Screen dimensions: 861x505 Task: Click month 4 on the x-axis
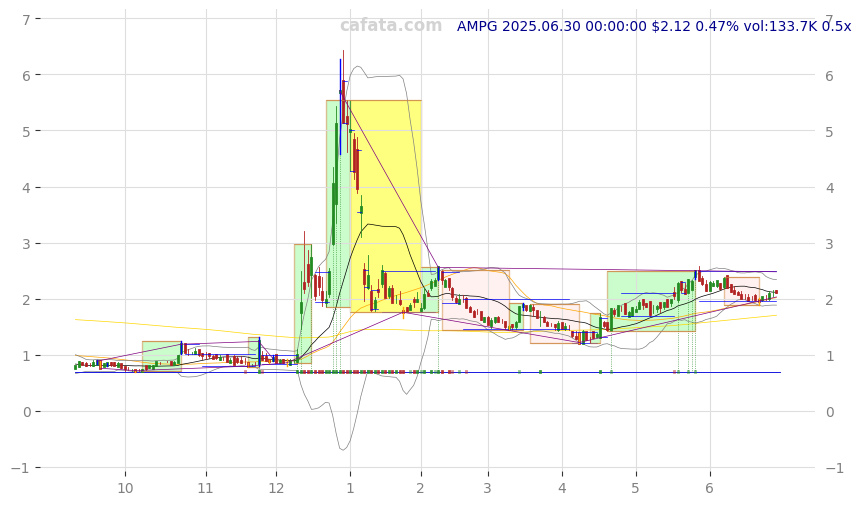pyautogui.click(x=562, y=489)
